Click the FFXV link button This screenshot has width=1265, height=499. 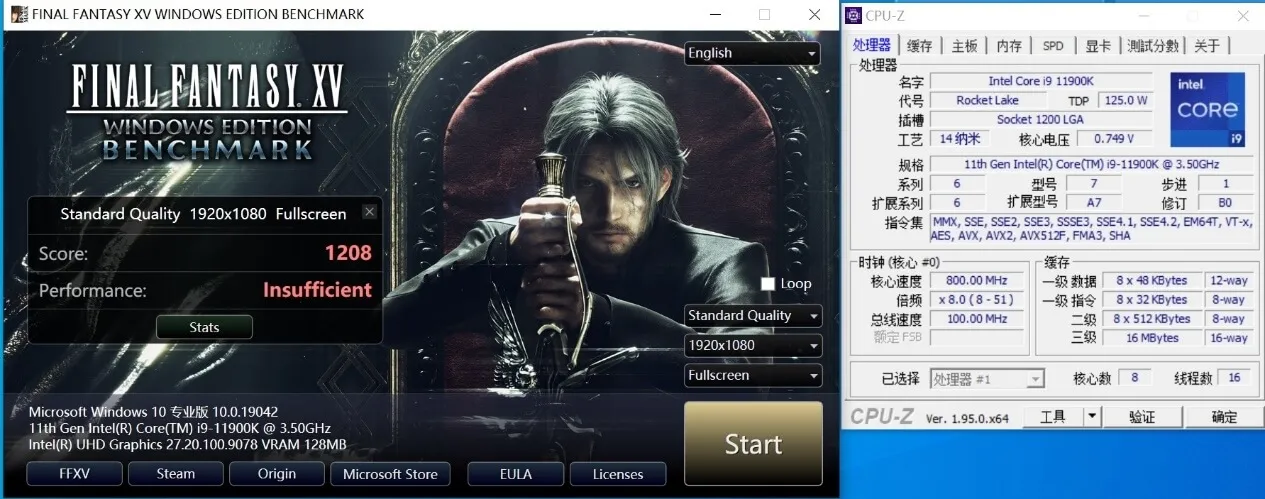point(74,474)
